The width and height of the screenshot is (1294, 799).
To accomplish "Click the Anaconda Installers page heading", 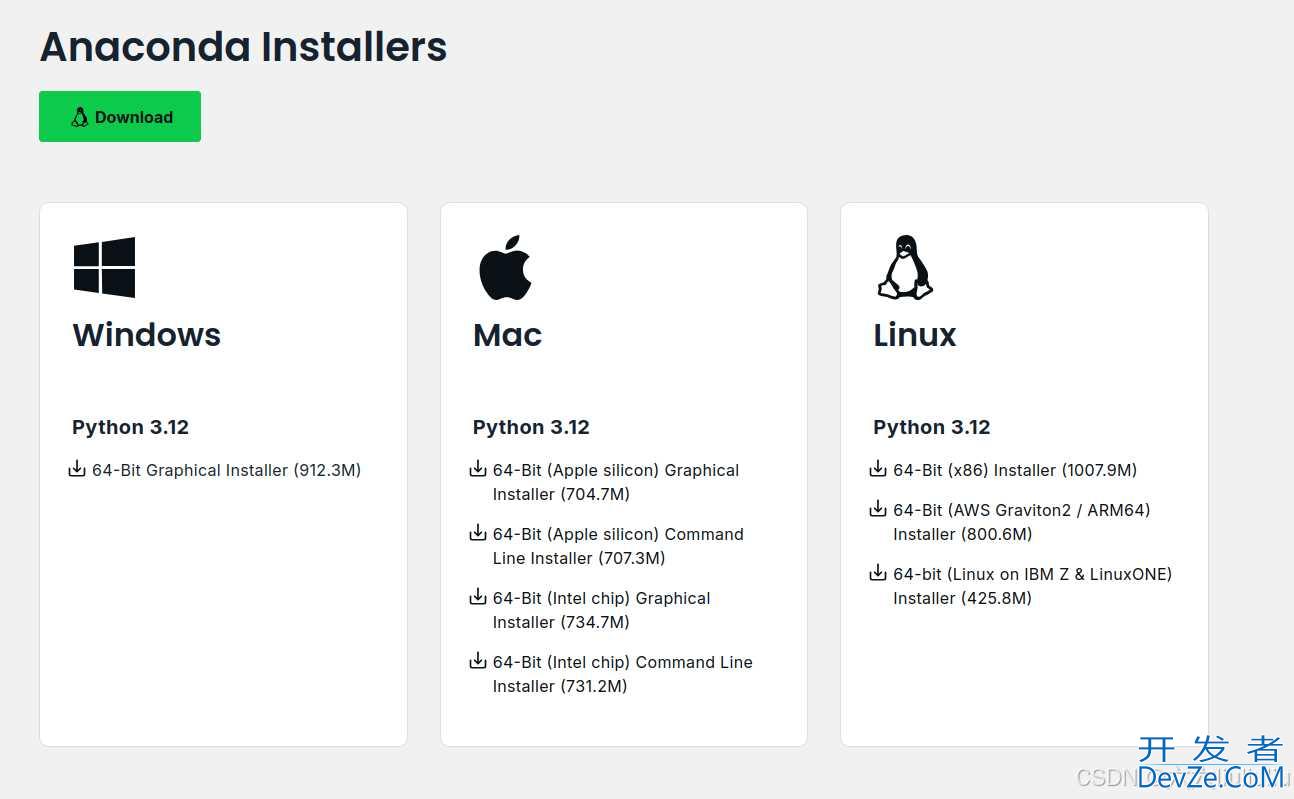I will point(243,47).
